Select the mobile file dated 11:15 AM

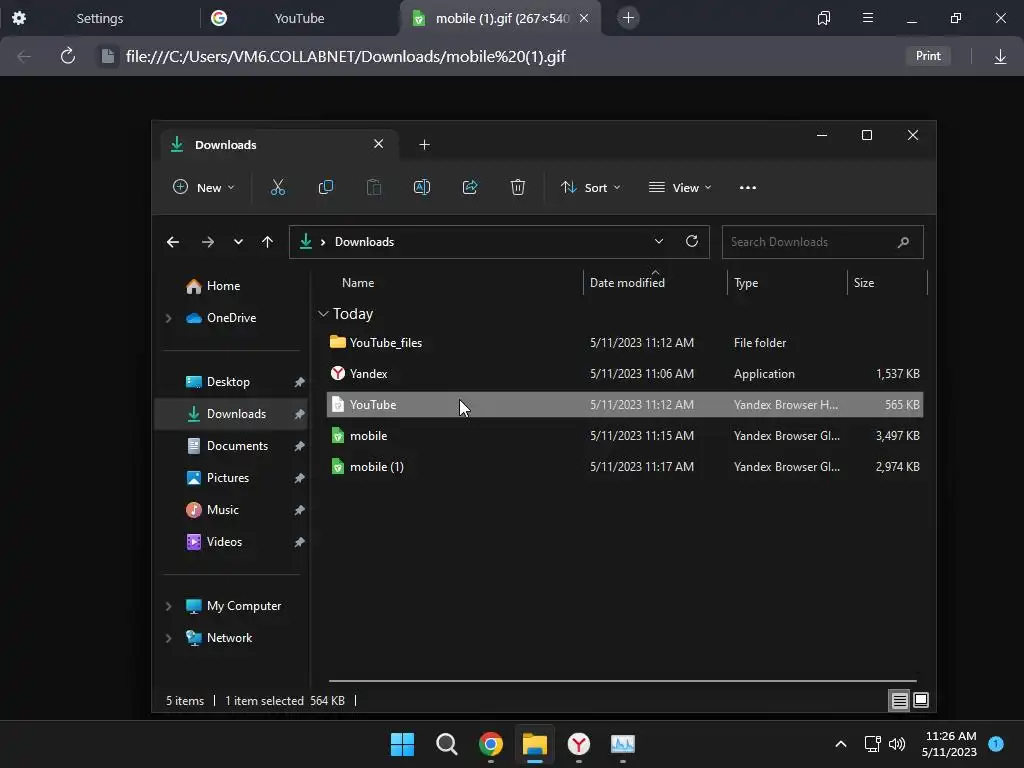click(624, 436)
